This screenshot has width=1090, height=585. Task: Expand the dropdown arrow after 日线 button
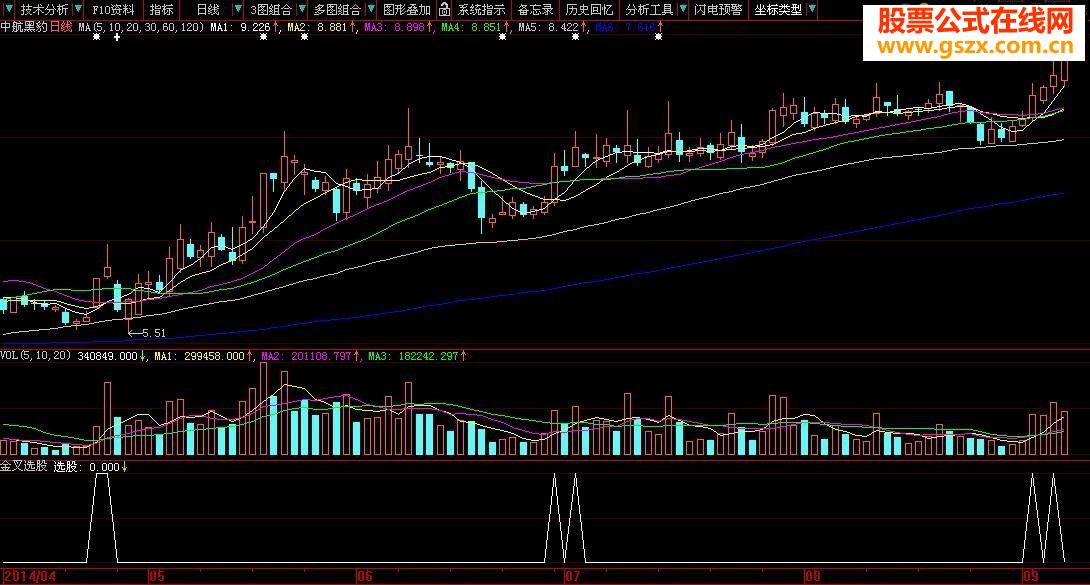[238, 9]
